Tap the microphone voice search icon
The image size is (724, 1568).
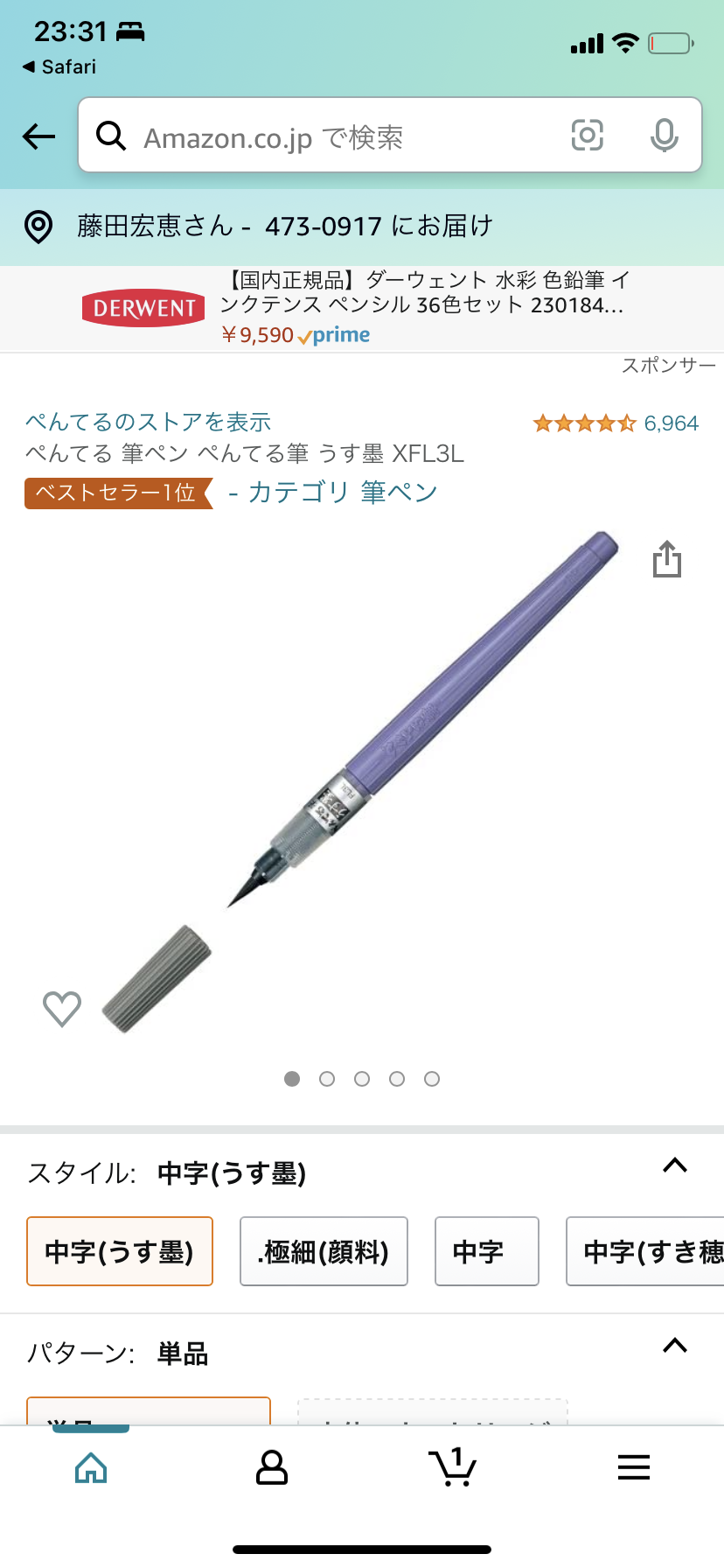(665, 136)
